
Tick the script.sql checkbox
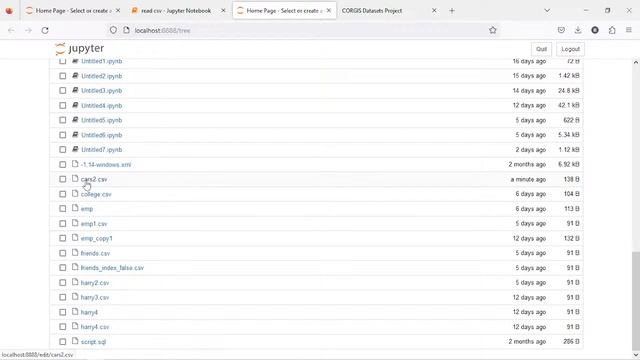coord(62,342)
